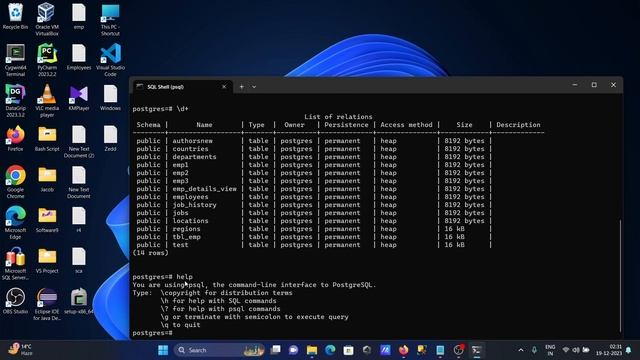The image size is (640, 360).
Task: Click the 'tbl_emp' table name
Action: [x=186, y=237]
